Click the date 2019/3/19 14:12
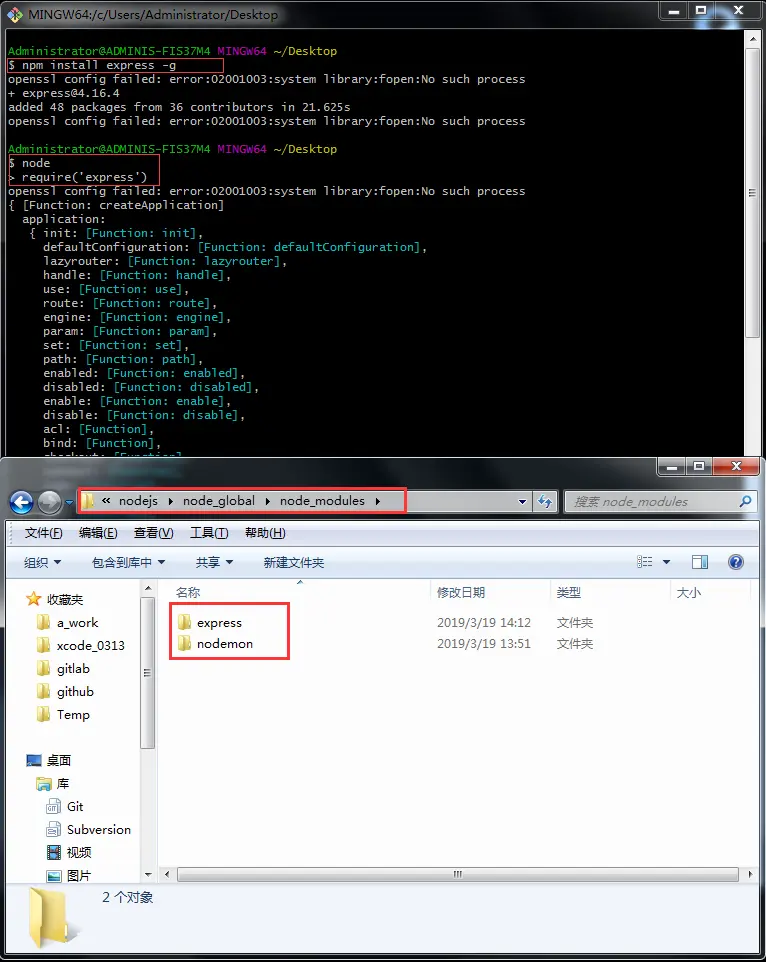 click(484, 622)
